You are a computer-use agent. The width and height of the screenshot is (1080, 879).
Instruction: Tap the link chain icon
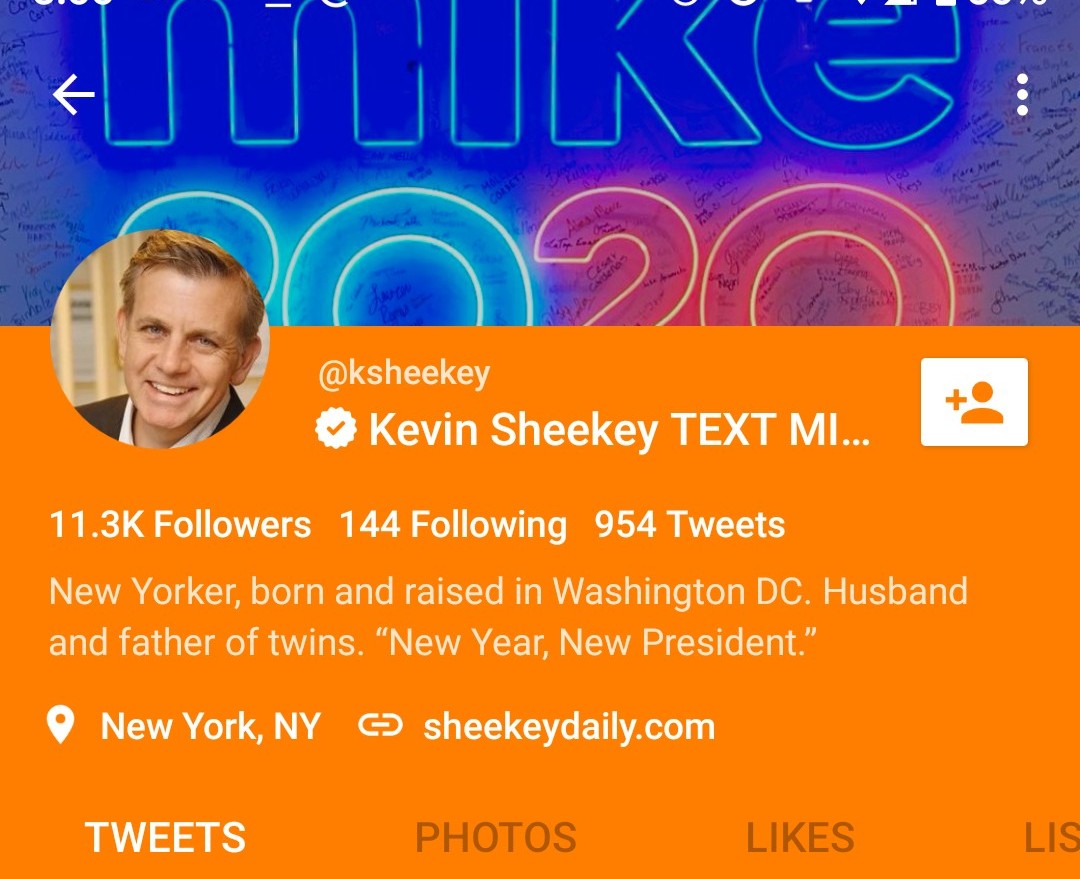click(380, 725)
